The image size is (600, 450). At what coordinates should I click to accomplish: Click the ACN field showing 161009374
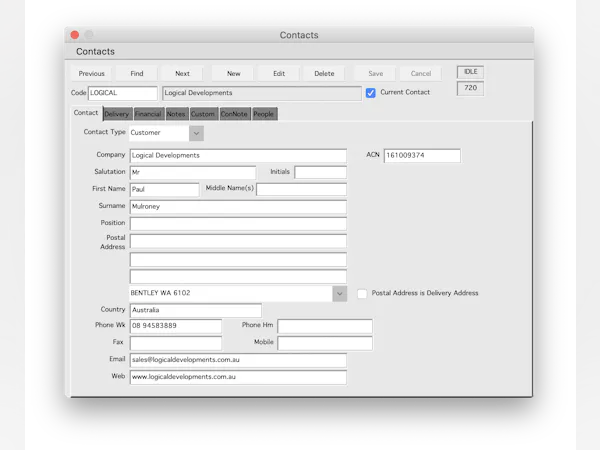click(422, 155)
